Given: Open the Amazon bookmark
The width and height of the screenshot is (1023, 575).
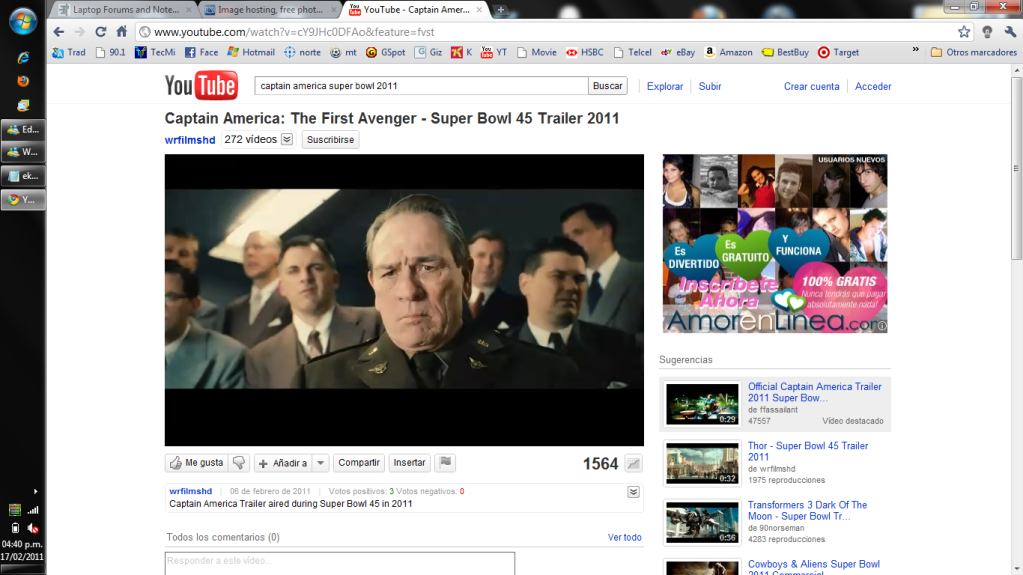Looking at the screenshot, I should pos(729,52).
